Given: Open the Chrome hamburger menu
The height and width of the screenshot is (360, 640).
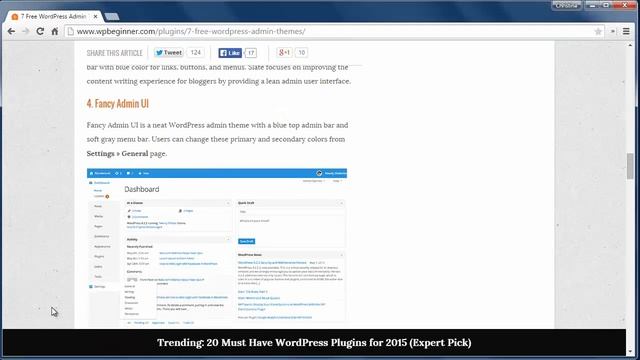Looking at the screenshot, I should click(626, 31).
